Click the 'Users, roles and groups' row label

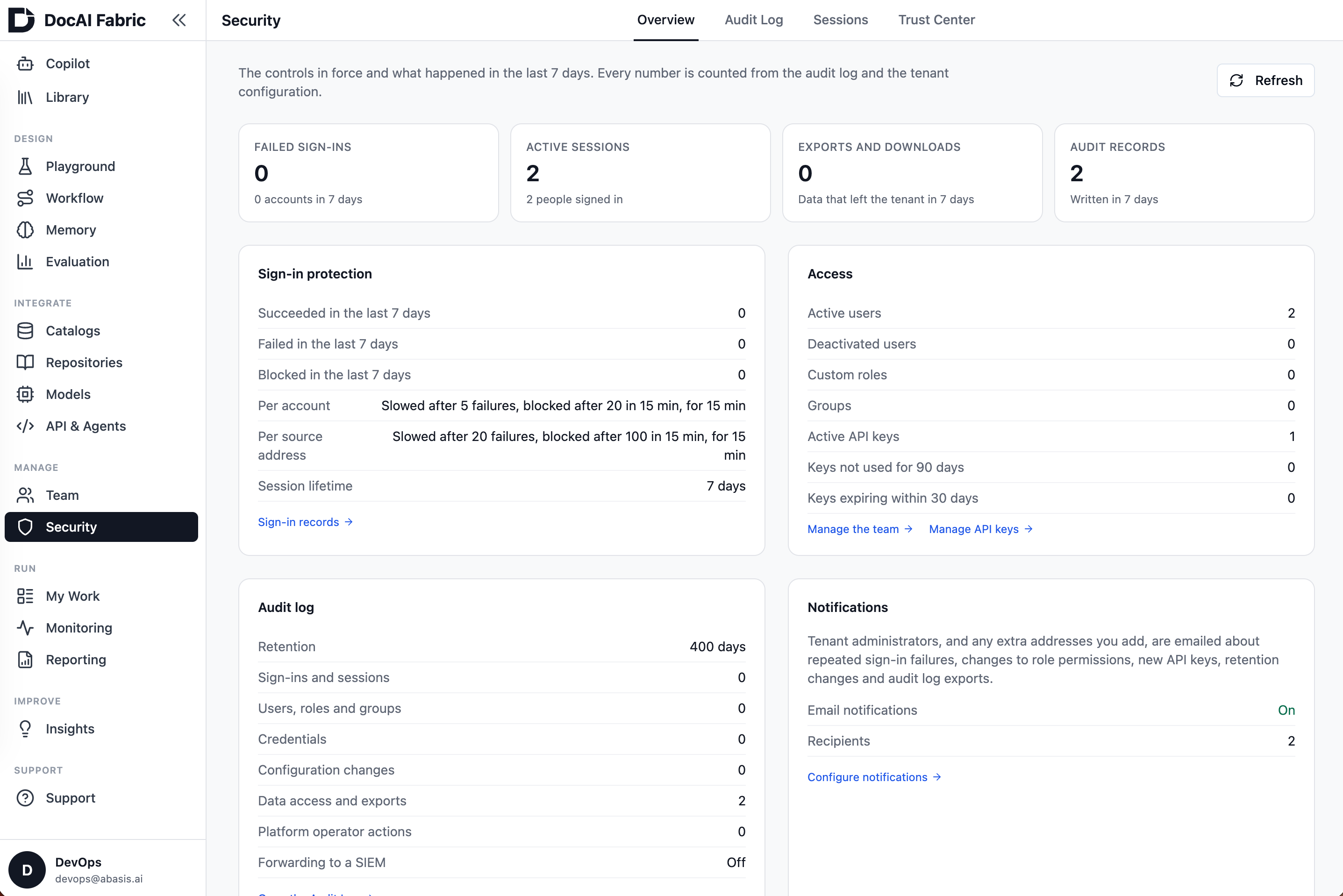click(329, 708)
